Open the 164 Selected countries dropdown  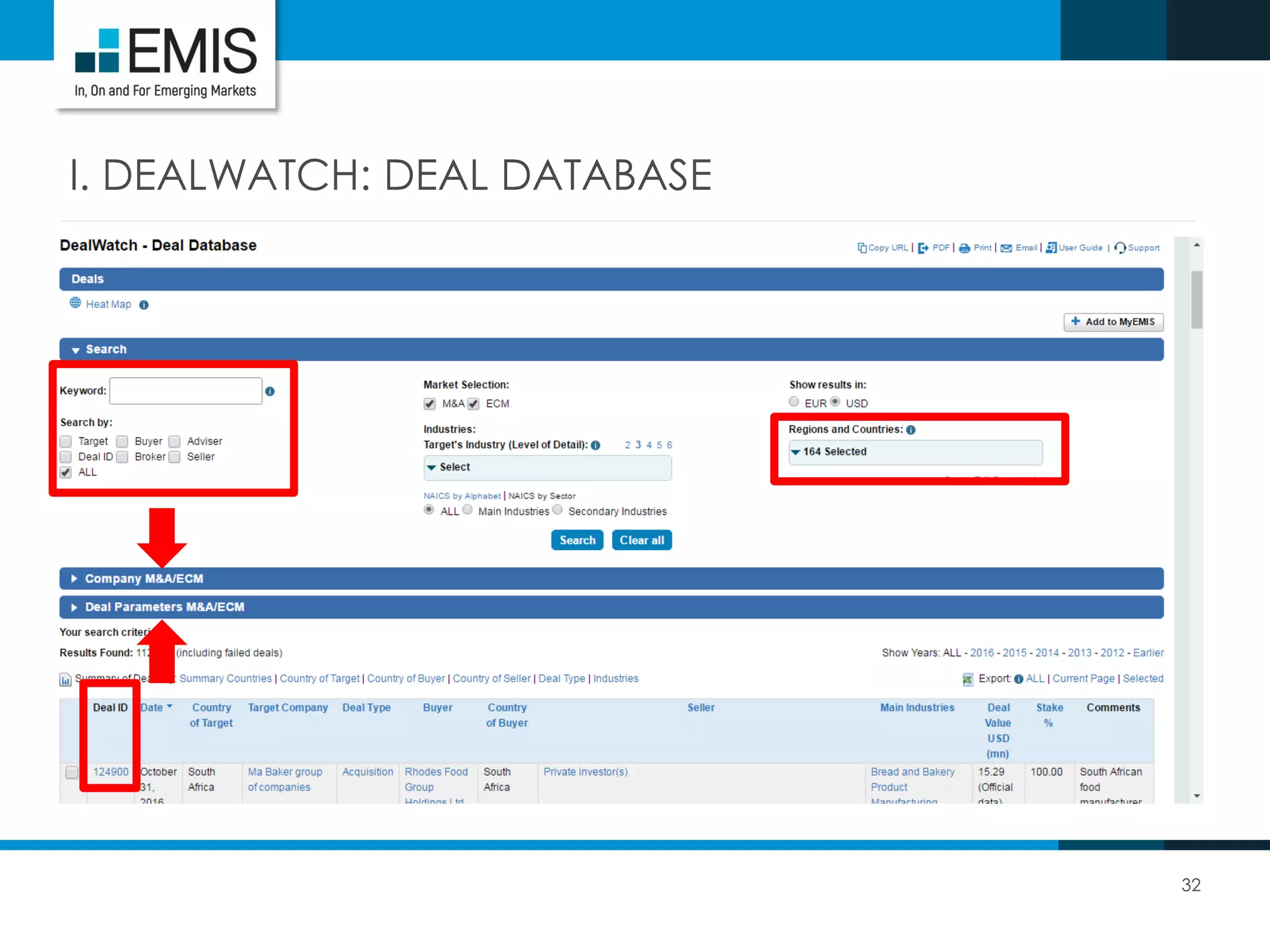(915, 452)
